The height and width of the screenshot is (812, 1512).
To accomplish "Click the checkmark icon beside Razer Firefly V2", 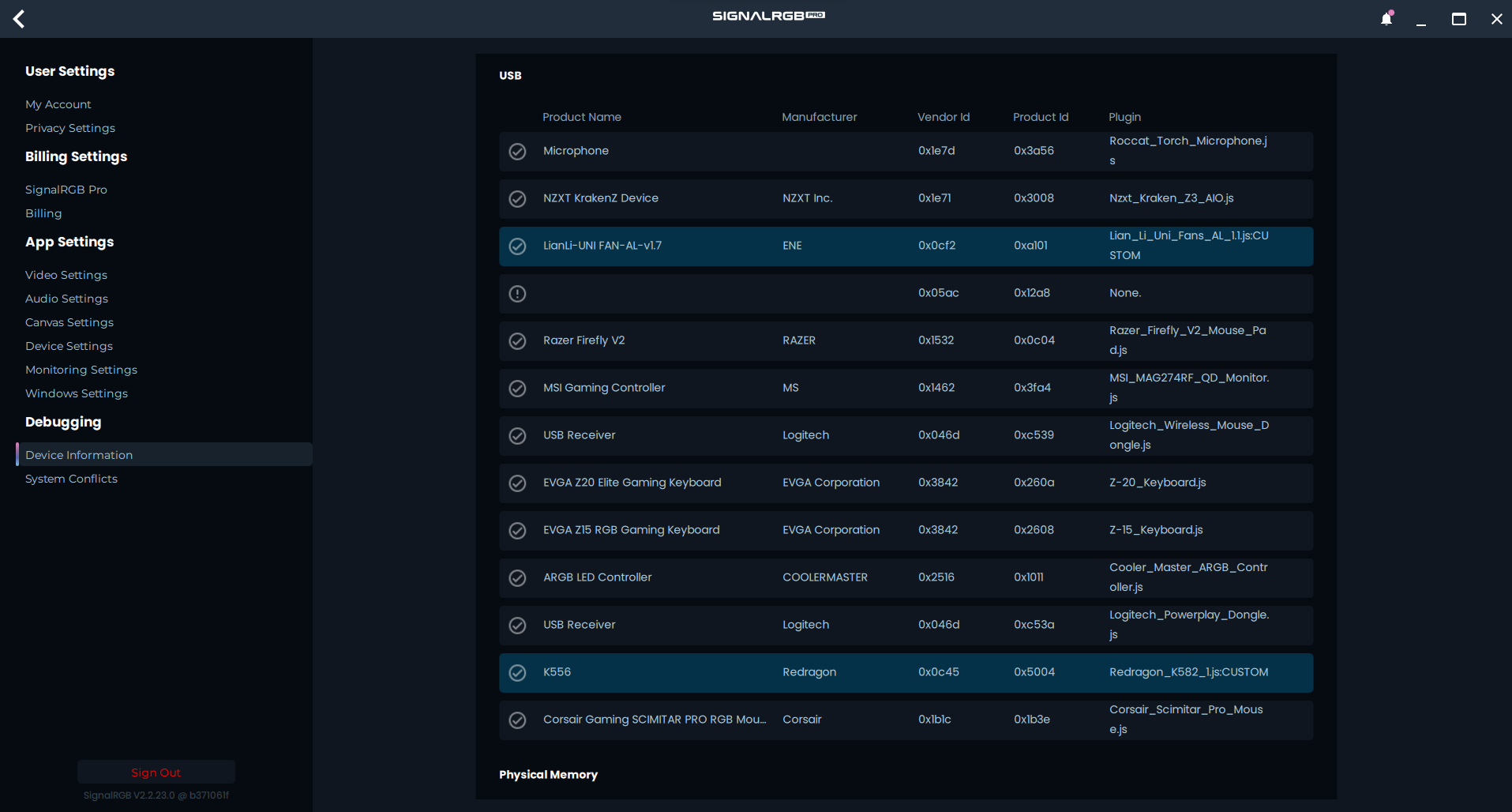I will coord(517,341).
